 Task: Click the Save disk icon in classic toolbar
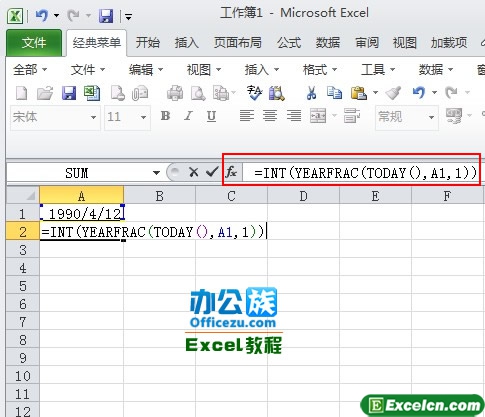[x=69, y=93]
